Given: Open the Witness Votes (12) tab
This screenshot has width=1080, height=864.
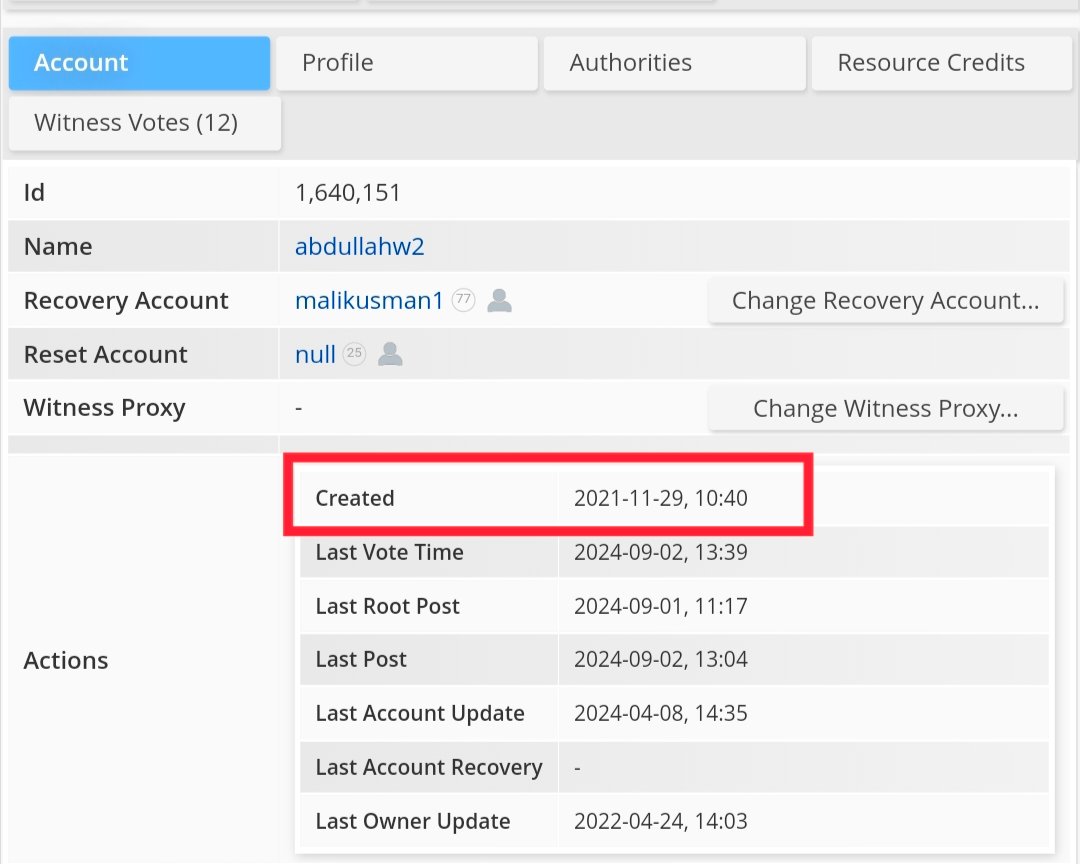Looking at the screenshot, I should [145, 123].
